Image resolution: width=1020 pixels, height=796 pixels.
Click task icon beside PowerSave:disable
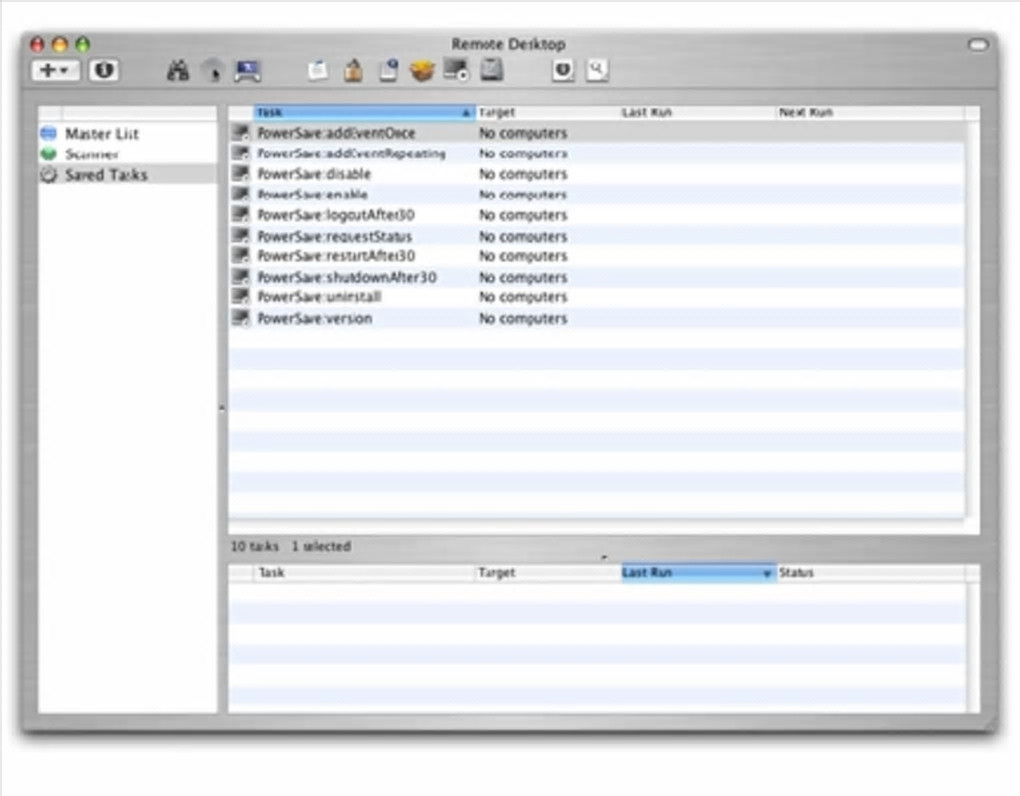[x=241, y=174]
